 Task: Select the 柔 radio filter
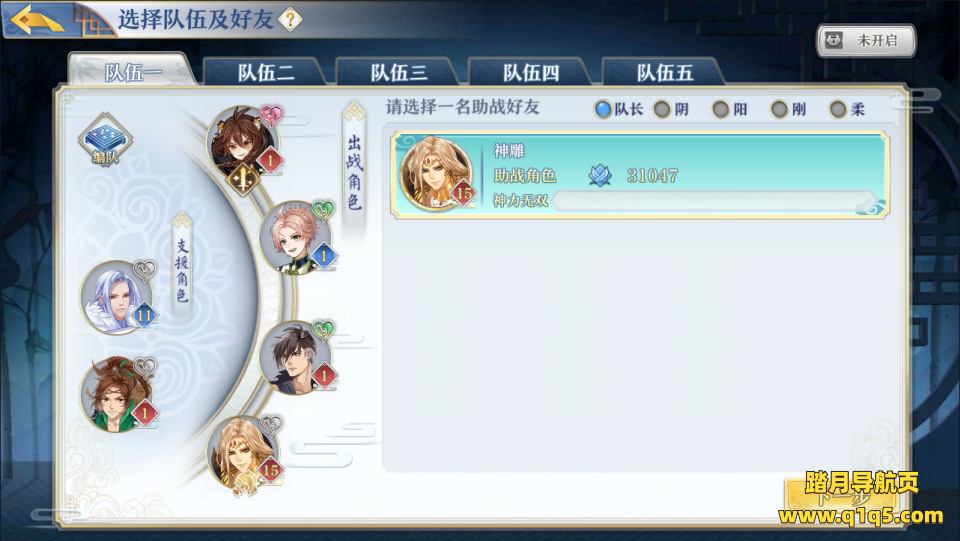[x=847, y=109]
